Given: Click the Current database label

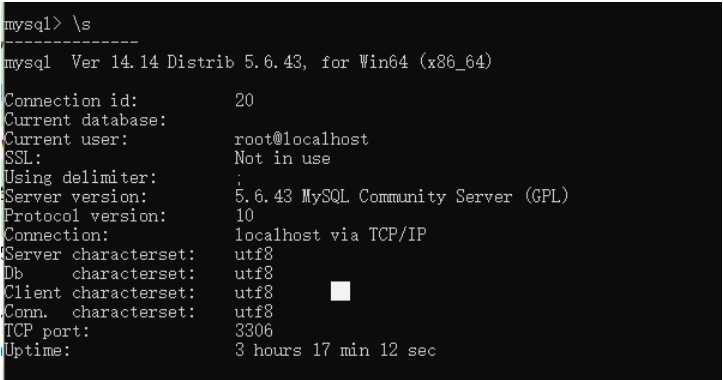Looking at the screenshot, I should click(85, 120).
